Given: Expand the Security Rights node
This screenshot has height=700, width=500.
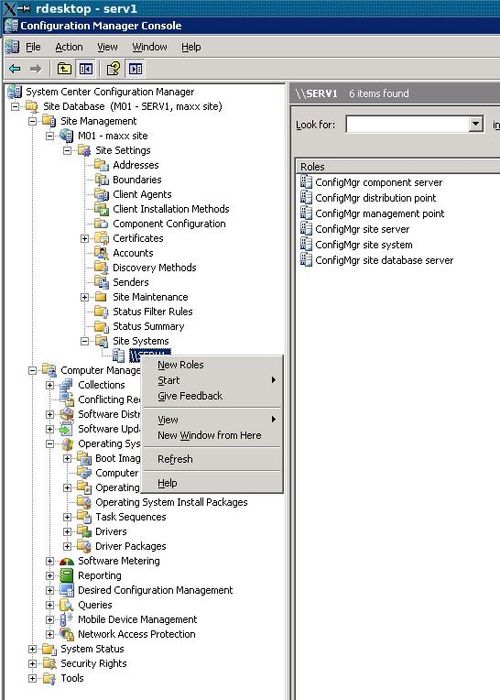Looking at the screenshot, I should tap(33, 664).
